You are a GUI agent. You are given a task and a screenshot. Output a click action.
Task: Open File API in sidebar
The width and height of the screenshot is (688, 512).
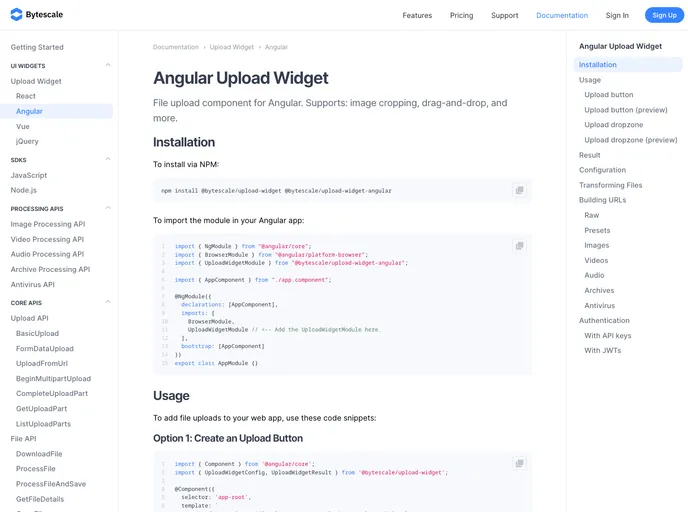(23, 439)
